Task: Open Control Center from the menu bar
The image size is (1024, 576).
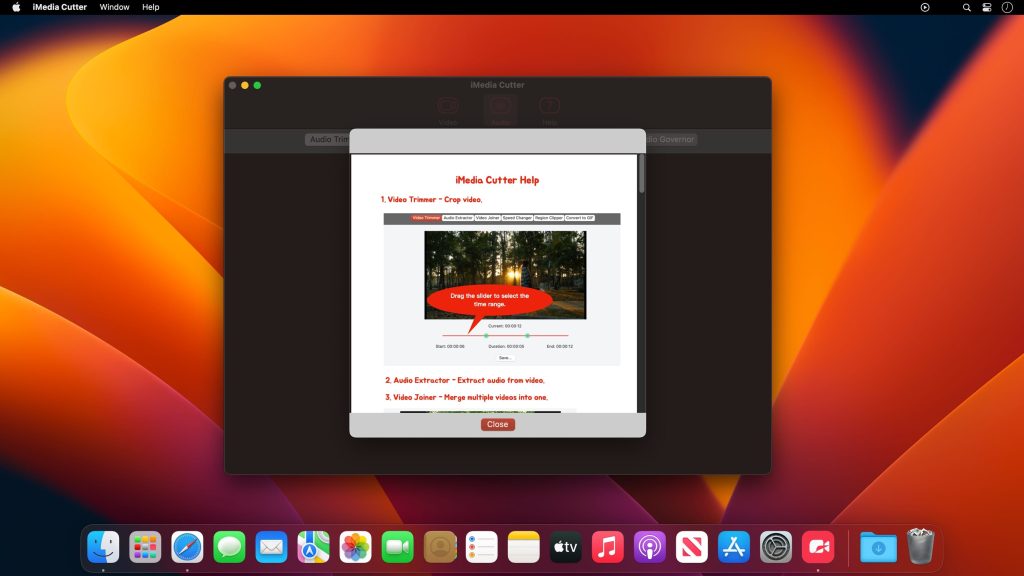Action: 988,7
